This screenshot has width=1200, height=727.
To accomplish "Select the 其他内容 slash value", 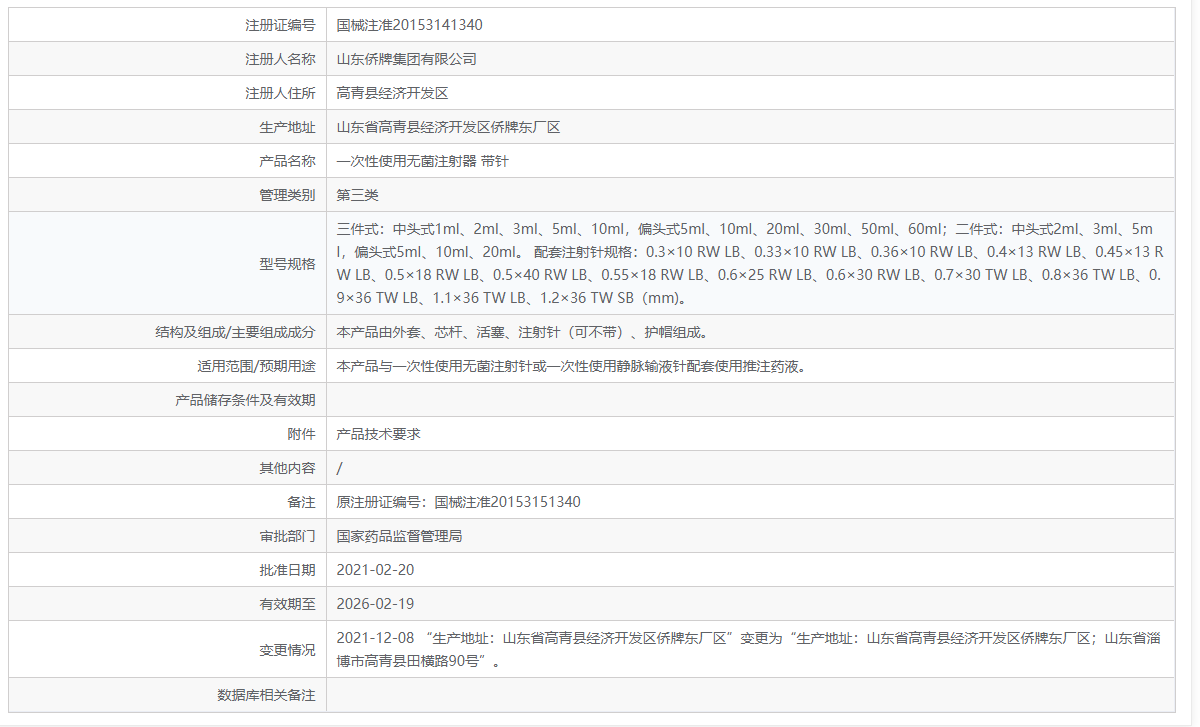I will click(x=338, y=466).
